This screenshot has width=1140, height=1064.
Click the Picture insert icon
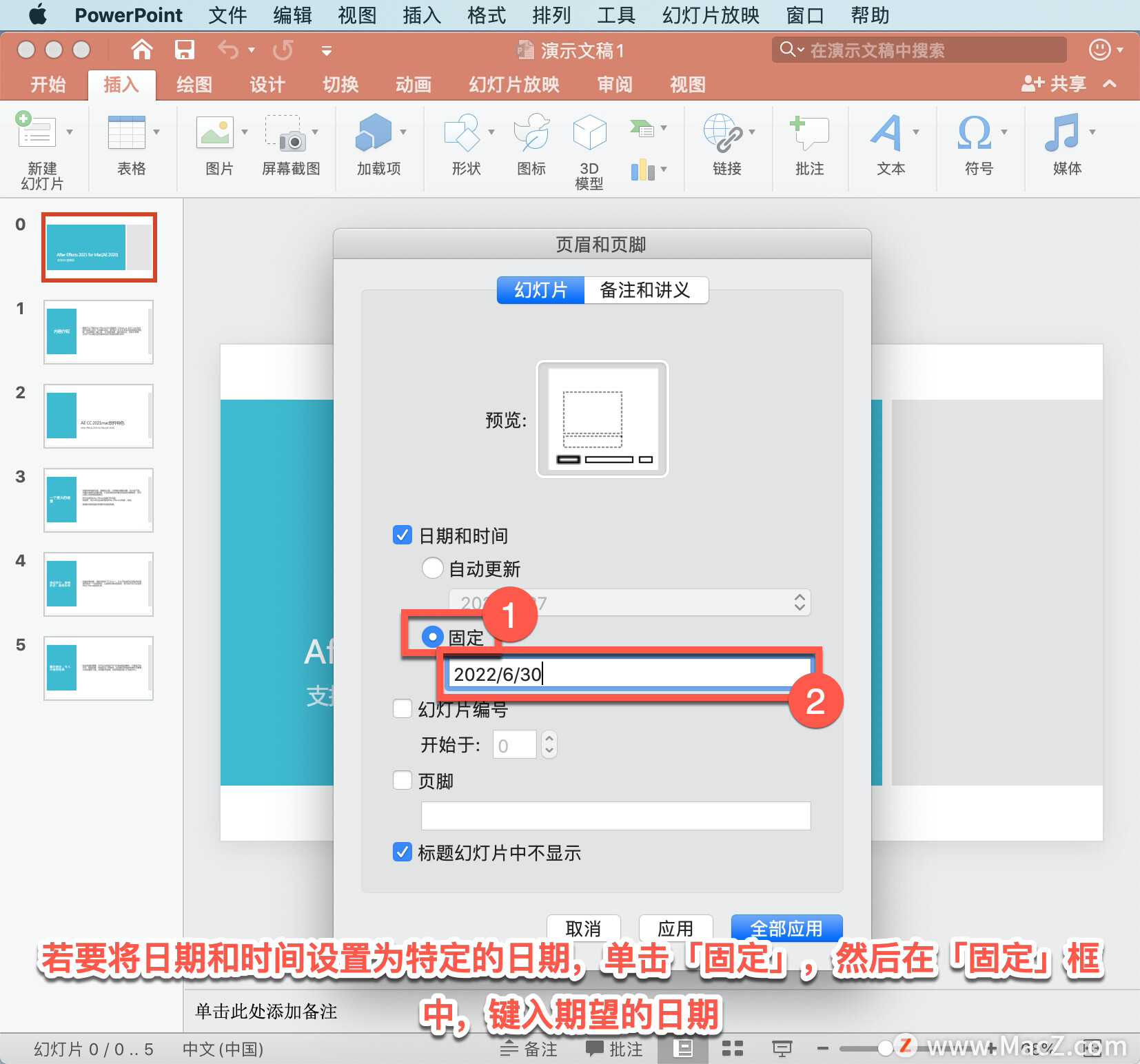coord(215,132)
